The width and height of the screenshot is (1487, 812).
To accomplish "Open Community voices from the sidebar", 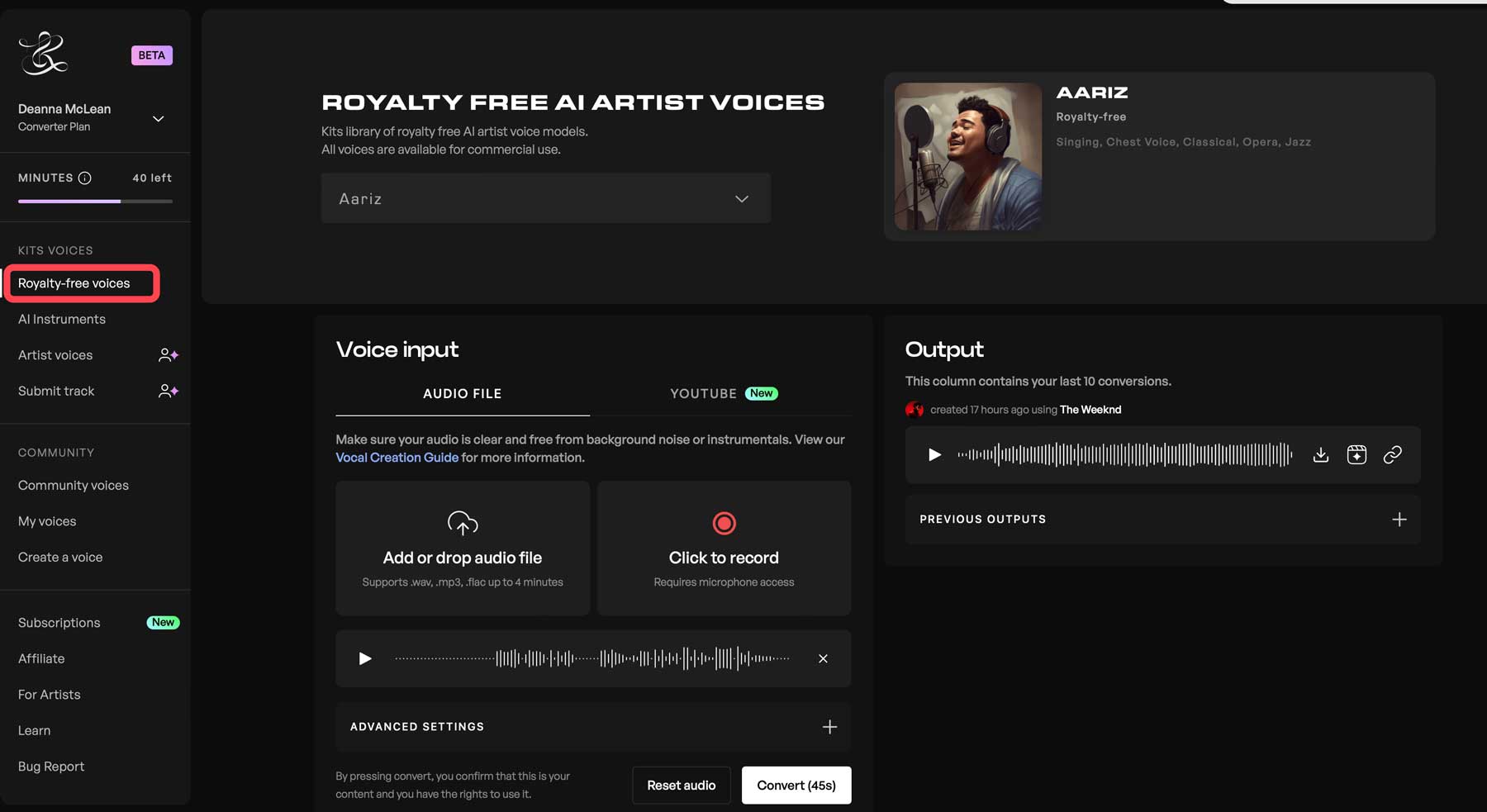I will (73, 485).
